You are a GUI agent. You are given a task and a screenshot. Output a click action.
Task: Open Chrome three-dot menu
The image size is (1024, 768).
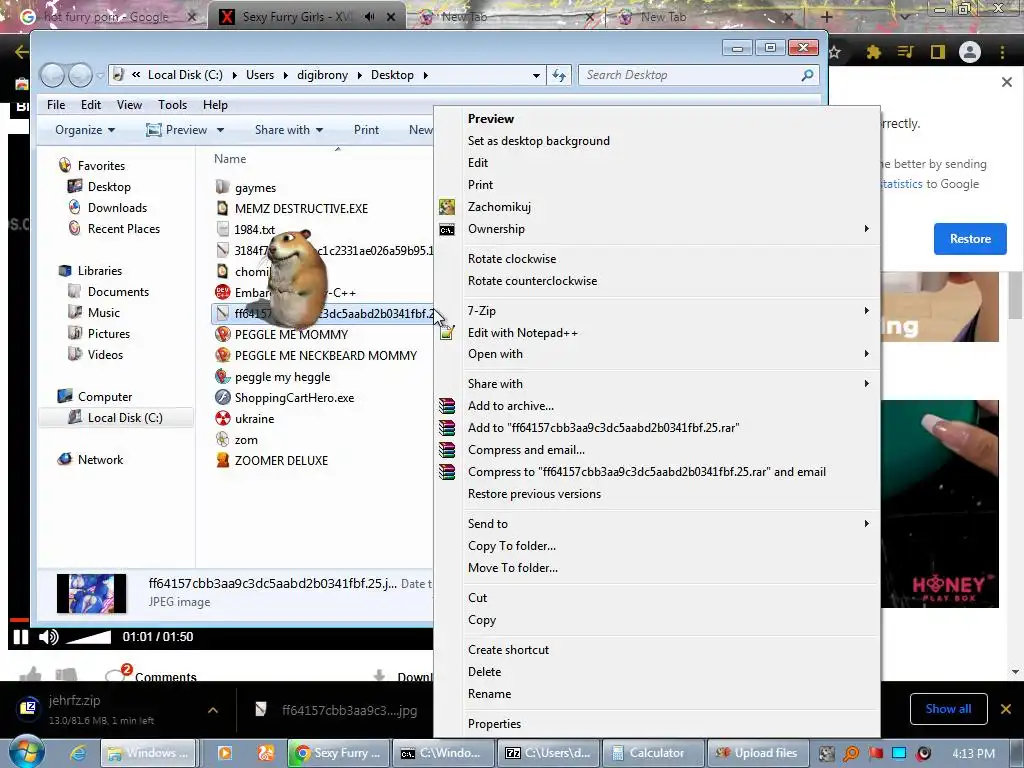(x=1002, y=52)
